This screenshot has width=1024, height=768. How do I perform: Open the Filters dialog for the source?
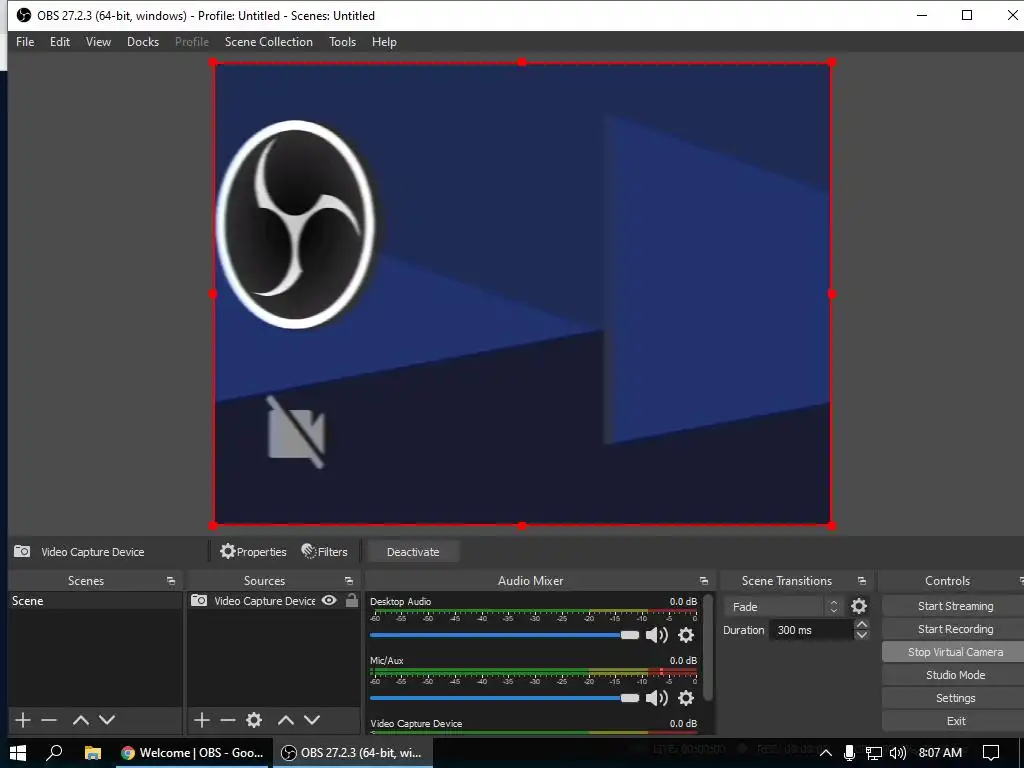pos(325,552)
